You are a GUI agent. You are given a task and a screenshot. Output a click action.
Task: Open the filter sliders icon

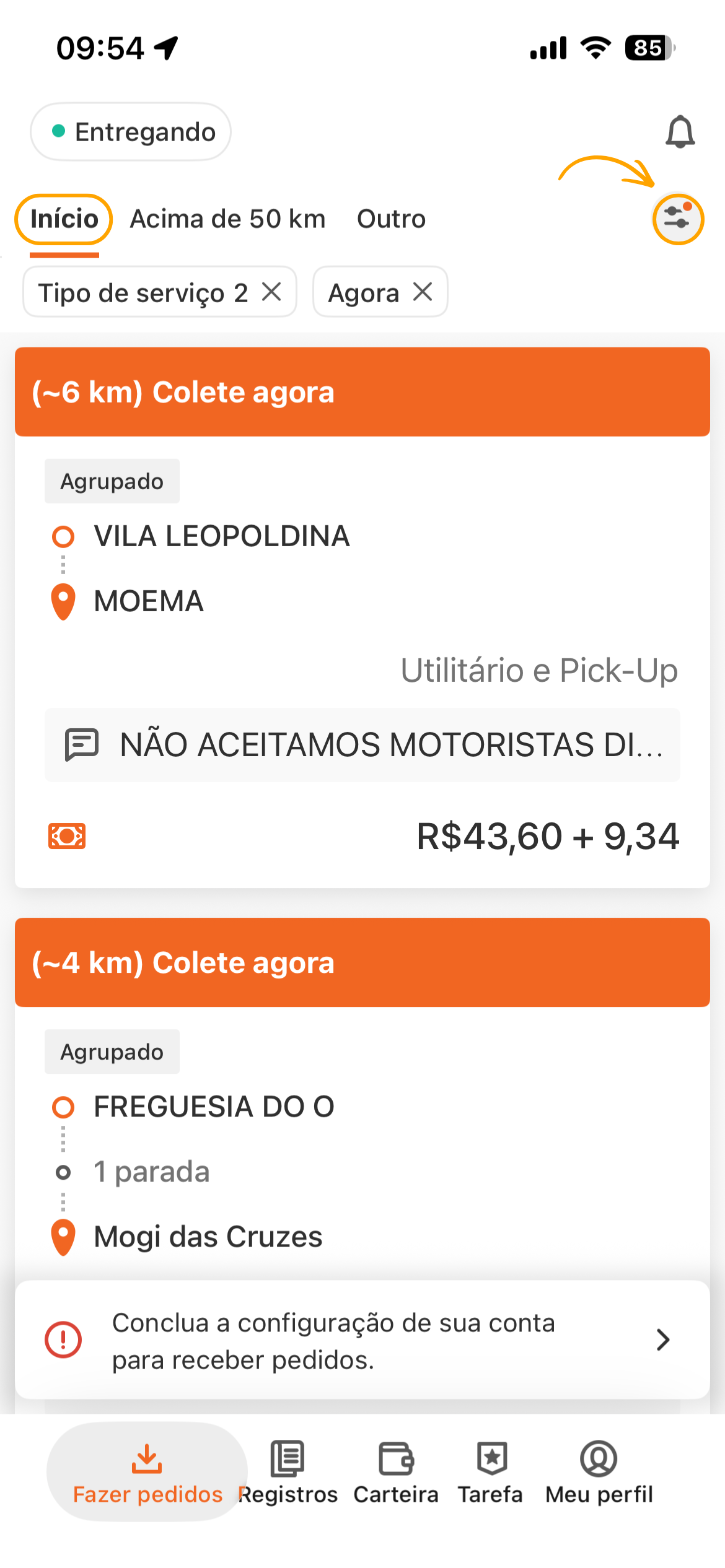tap(678, 219)
